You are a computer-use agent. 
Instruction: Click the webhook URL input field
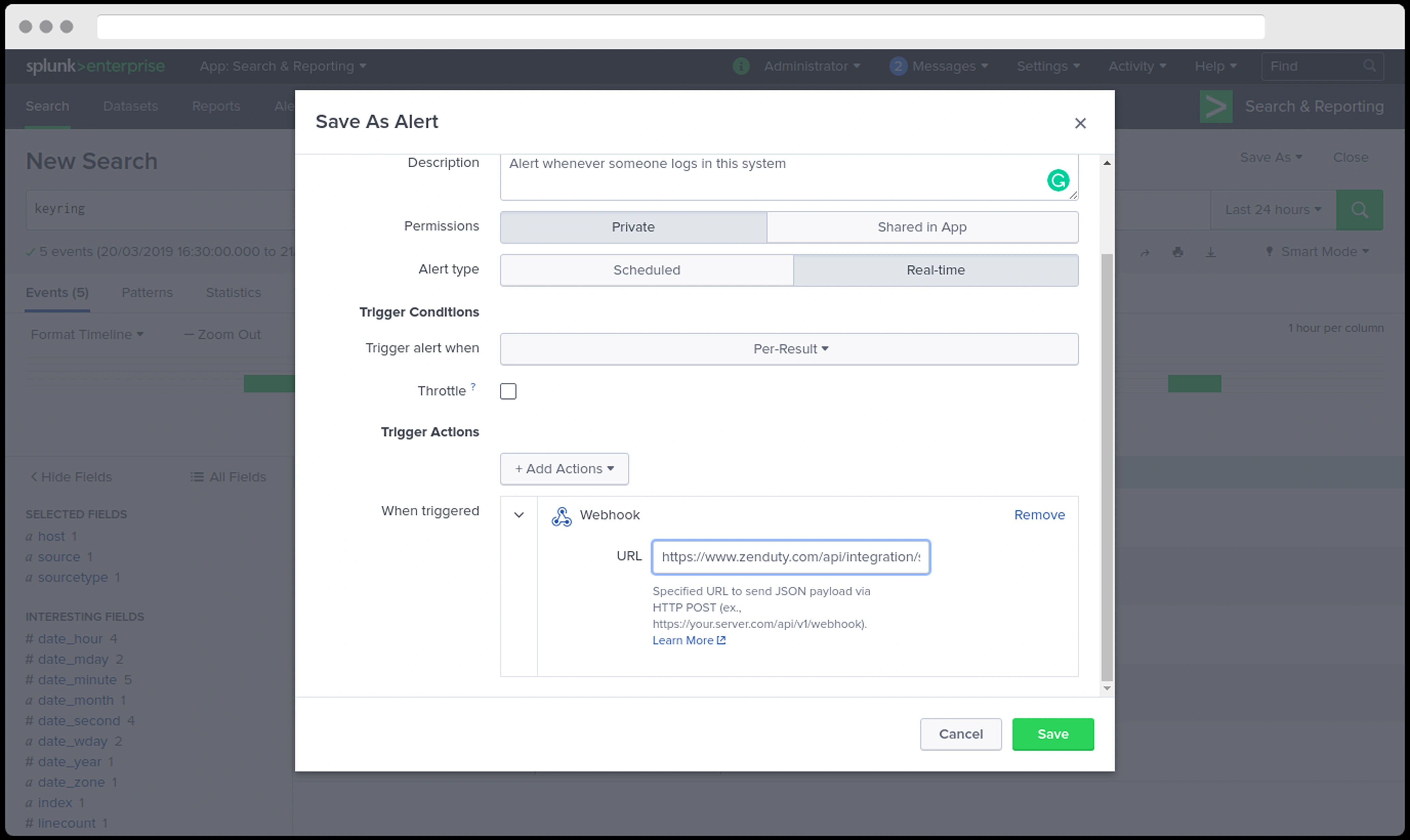(x=790, y=557)
